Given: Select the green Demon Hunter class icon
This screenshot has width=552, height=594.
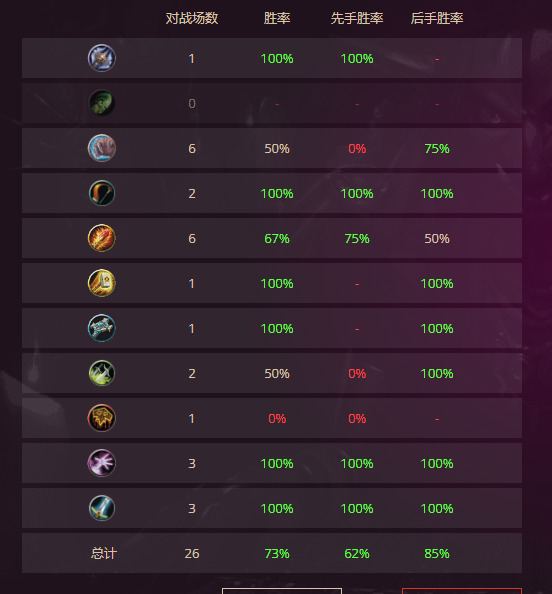Looking at the screenshot, I should [x=102, y=103].
